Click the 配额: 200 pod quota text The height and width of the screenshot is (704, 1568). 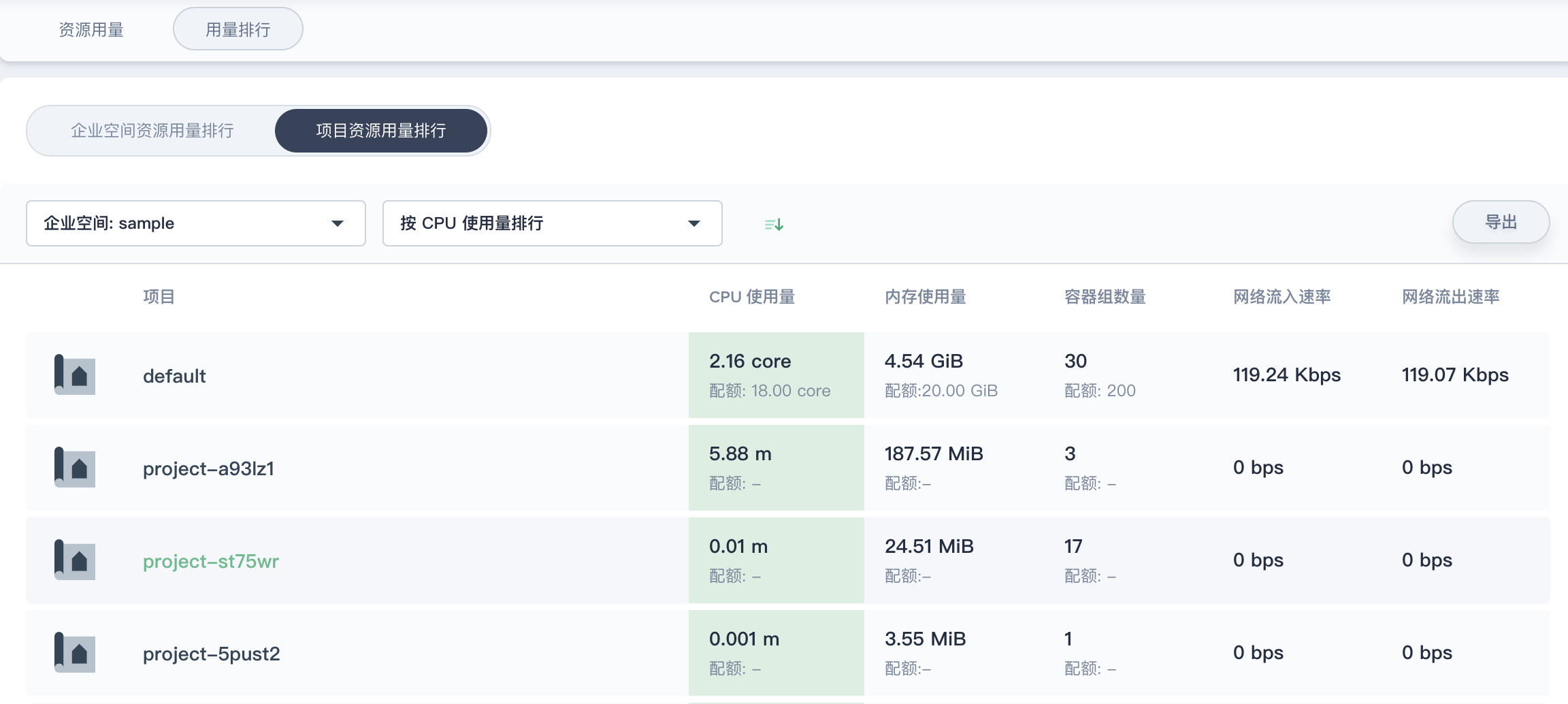(x=1100, y=391)
